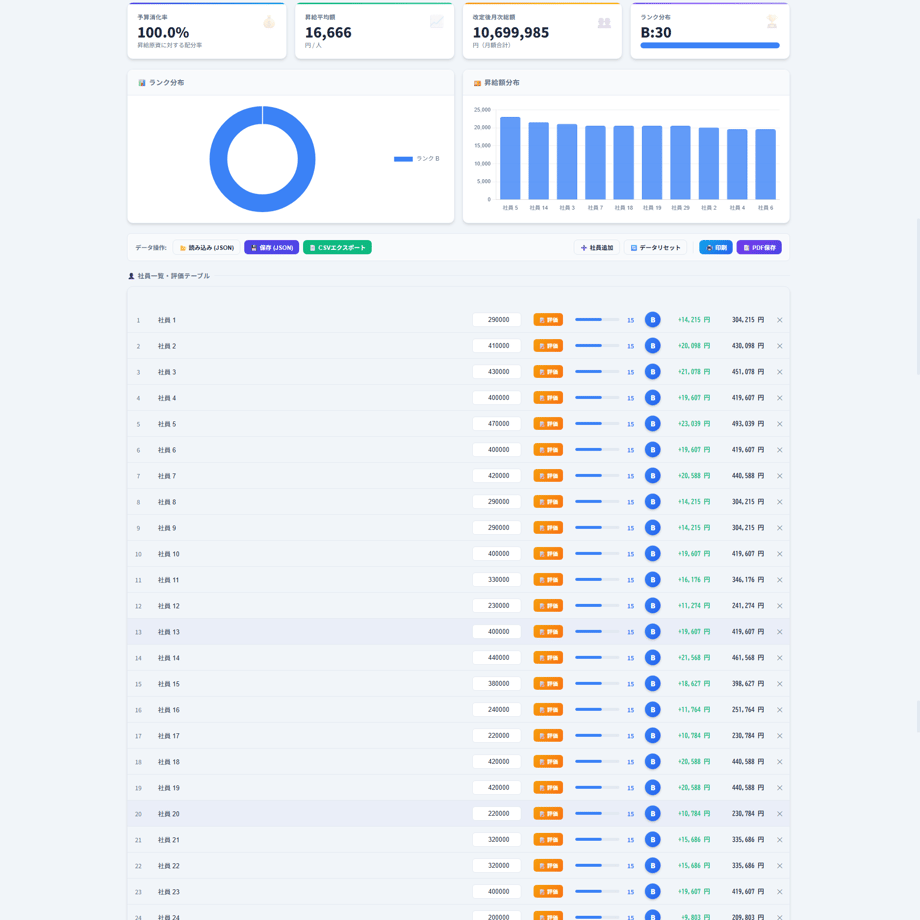This screenshot has width=920, height=920.
Task: Click the money bag icon on 予算消化率 card
Action: [269, 22]
